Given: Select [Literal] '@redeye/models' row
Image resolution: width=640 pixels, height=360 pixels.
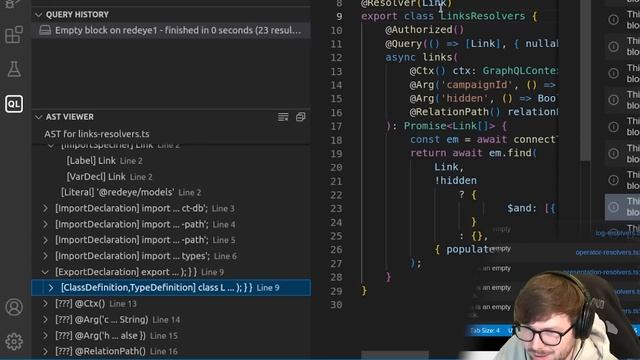Looking at the screenshot, I should tap(171, 192).
